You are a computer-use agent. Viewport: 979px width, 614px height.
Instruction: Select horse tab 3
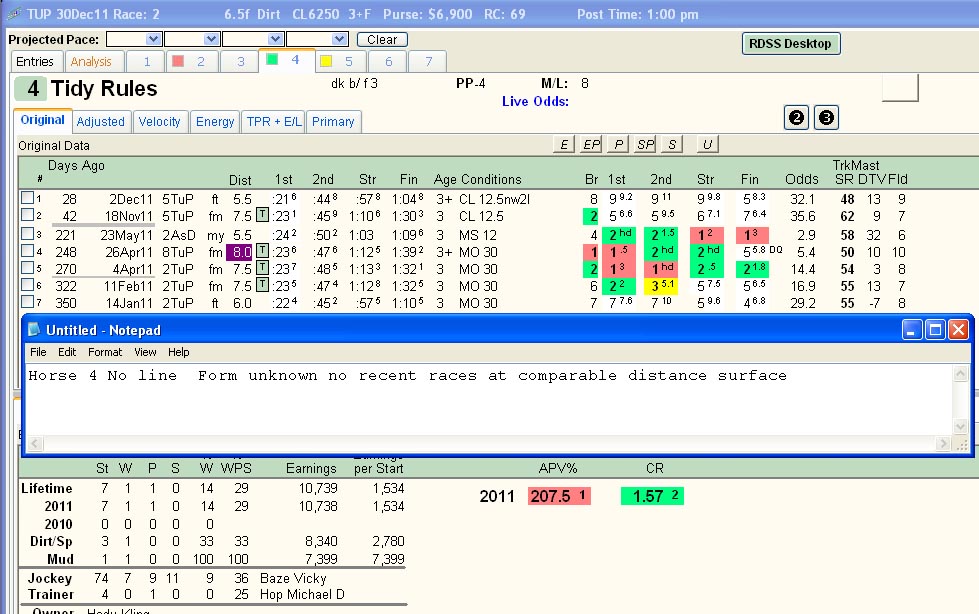240,61
